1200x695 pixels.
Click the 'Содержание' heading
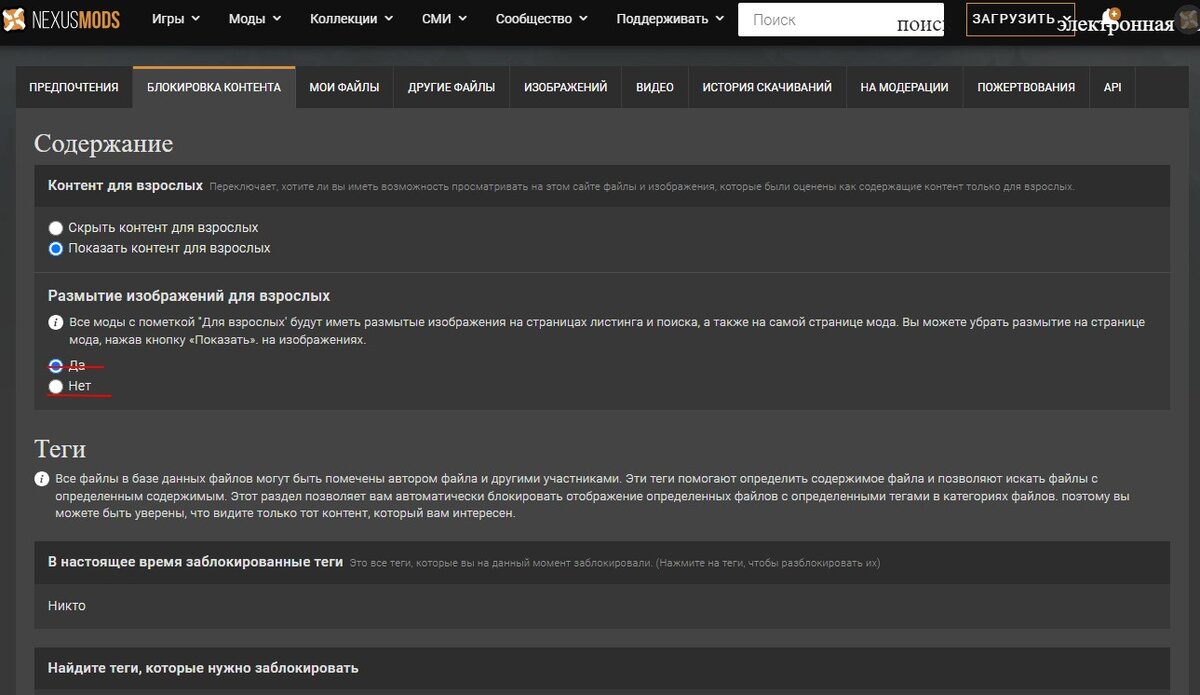click(103, 143)
